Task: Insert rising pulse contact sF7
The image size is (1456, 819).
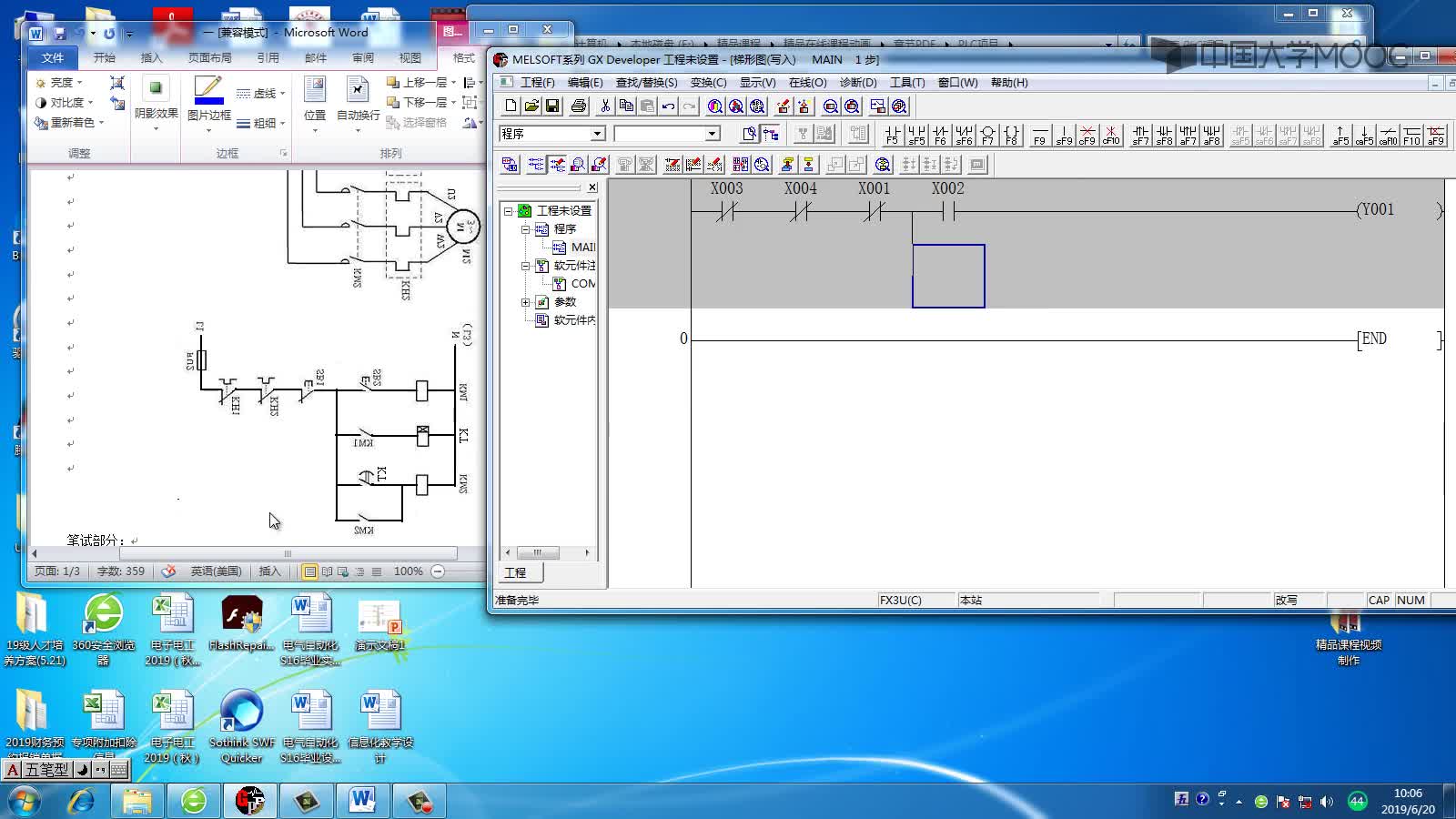Action: pos(1140,135)
